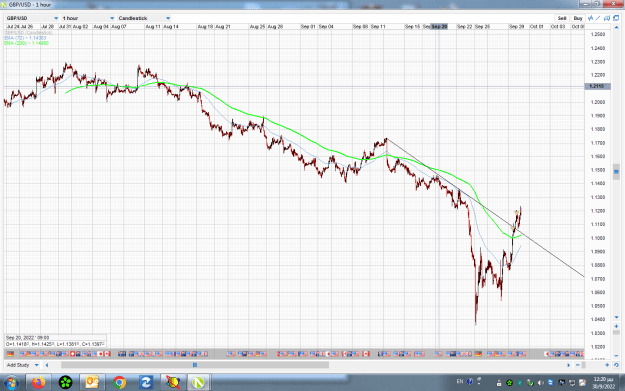Click price-axis zoom out minus icon

616,355
